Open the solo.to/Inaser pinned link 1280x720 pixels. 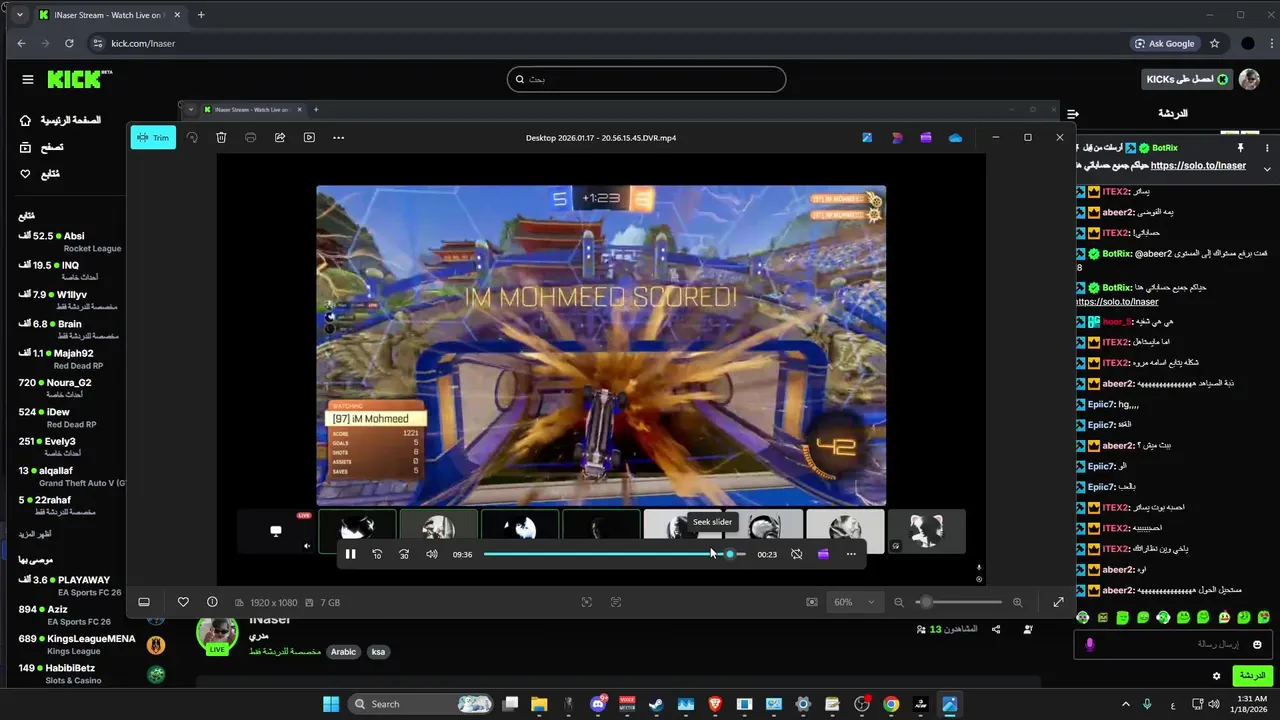[1198, 165]
